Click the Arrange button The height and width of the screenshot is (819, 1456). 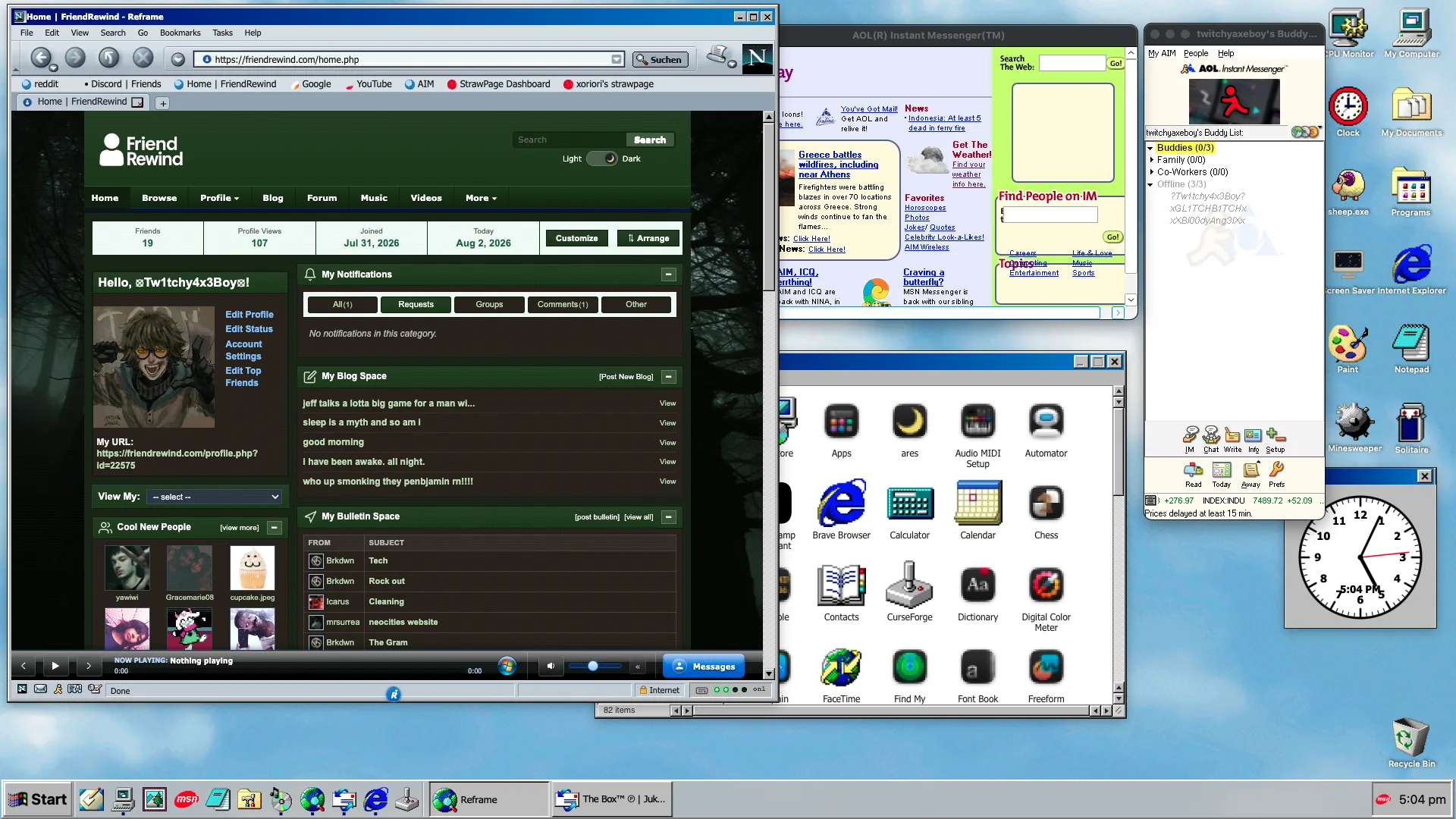pyautogui.click(x=648, y=238)
